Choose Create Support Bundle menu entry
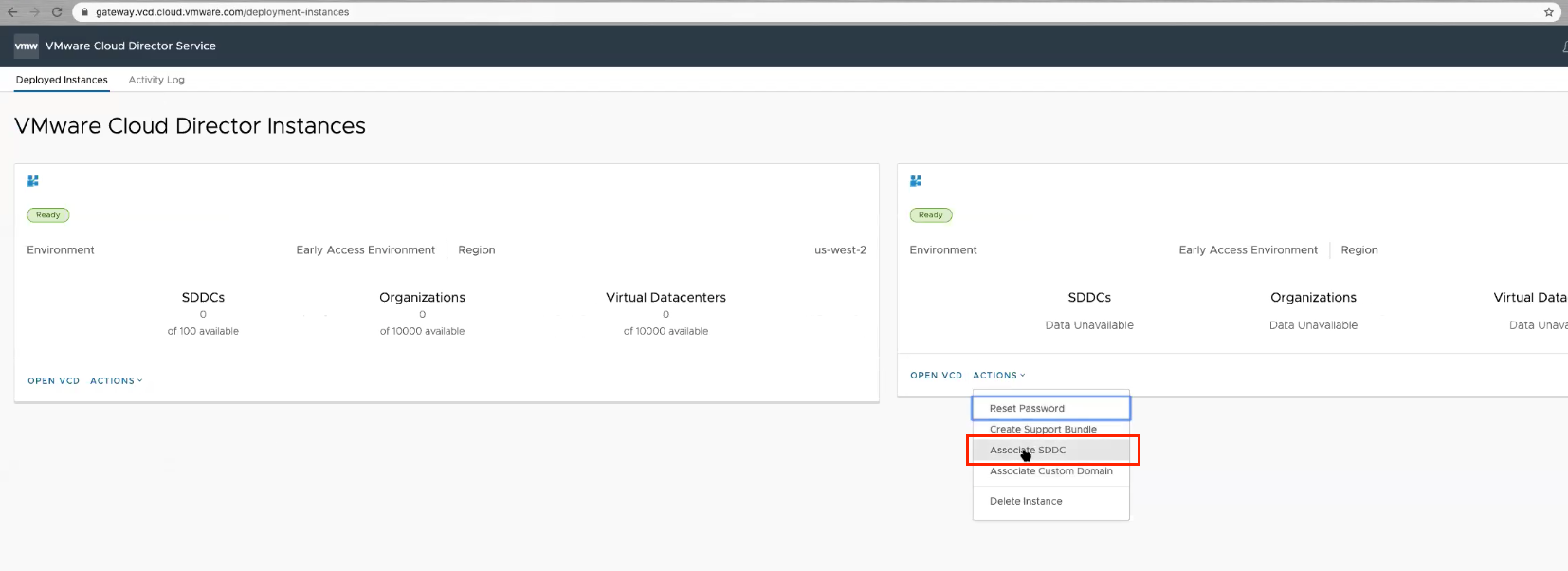This screenshot has width=1568, height=571. coord(1051,429)
